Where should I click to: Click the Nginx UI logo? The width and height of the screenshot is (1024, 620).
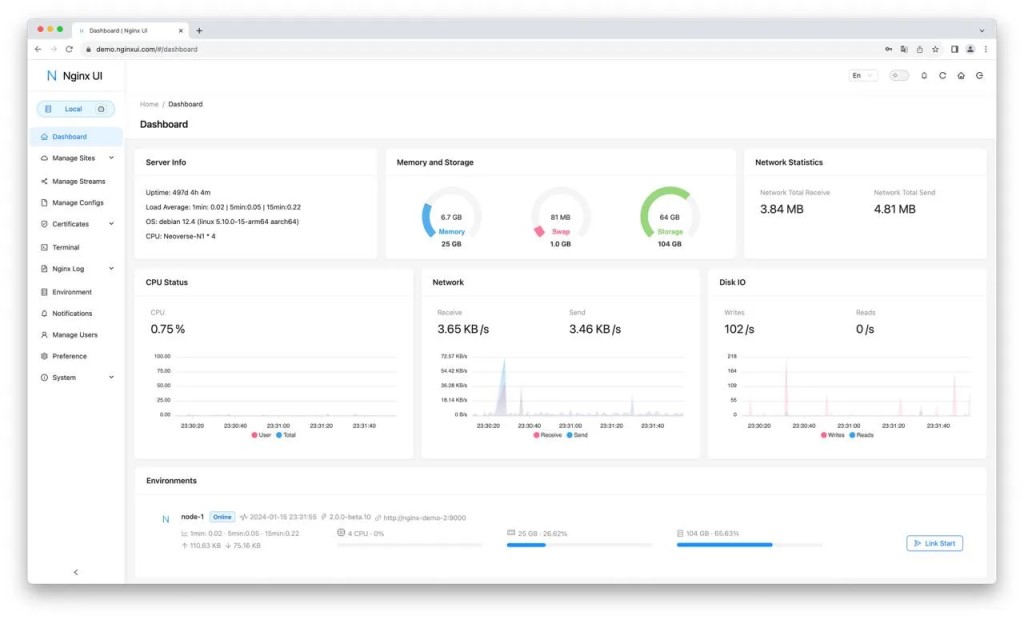[75, 76]
